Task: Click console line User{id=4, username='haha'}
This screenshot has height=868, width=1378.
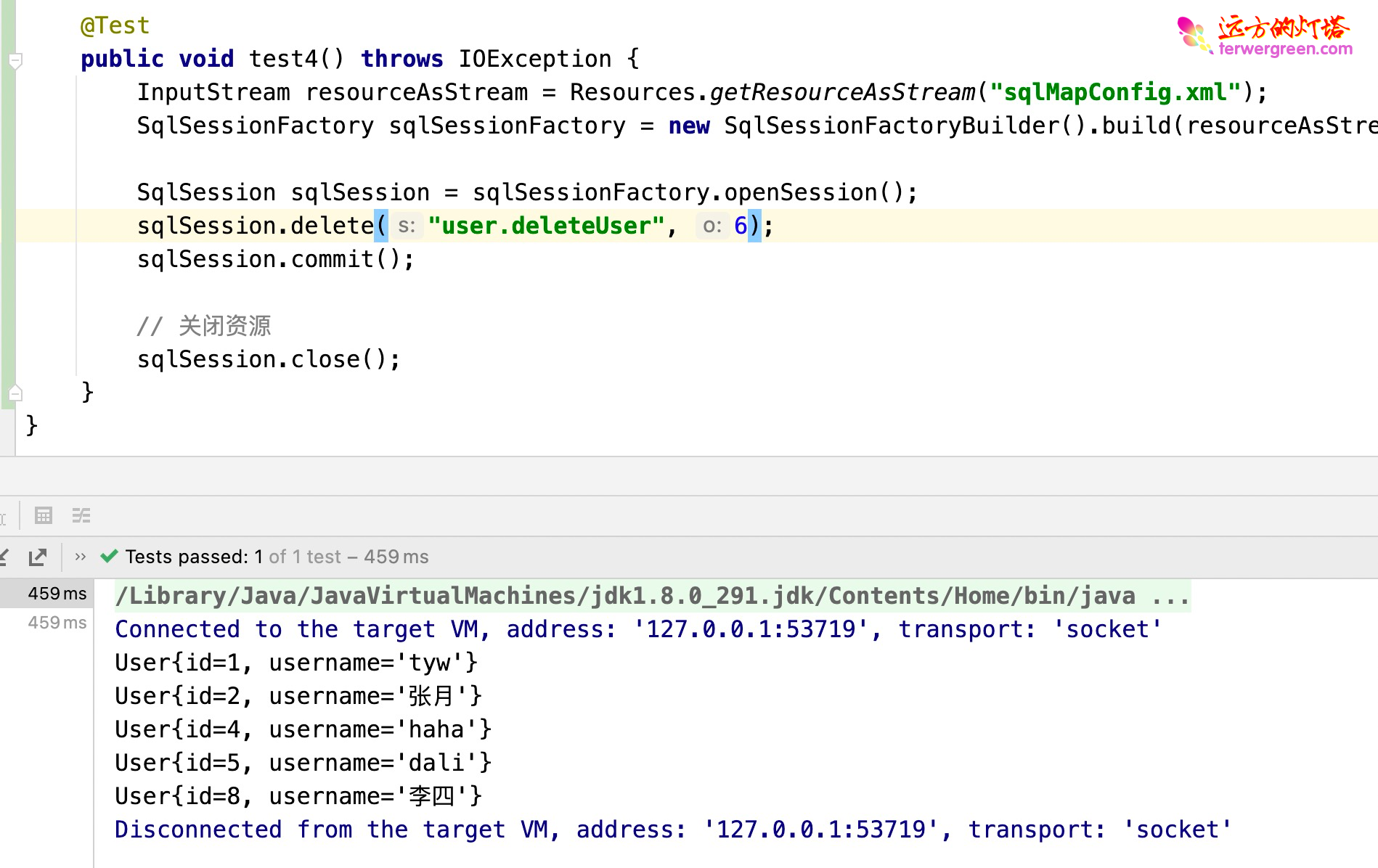Action: click(x=303, y=729)
